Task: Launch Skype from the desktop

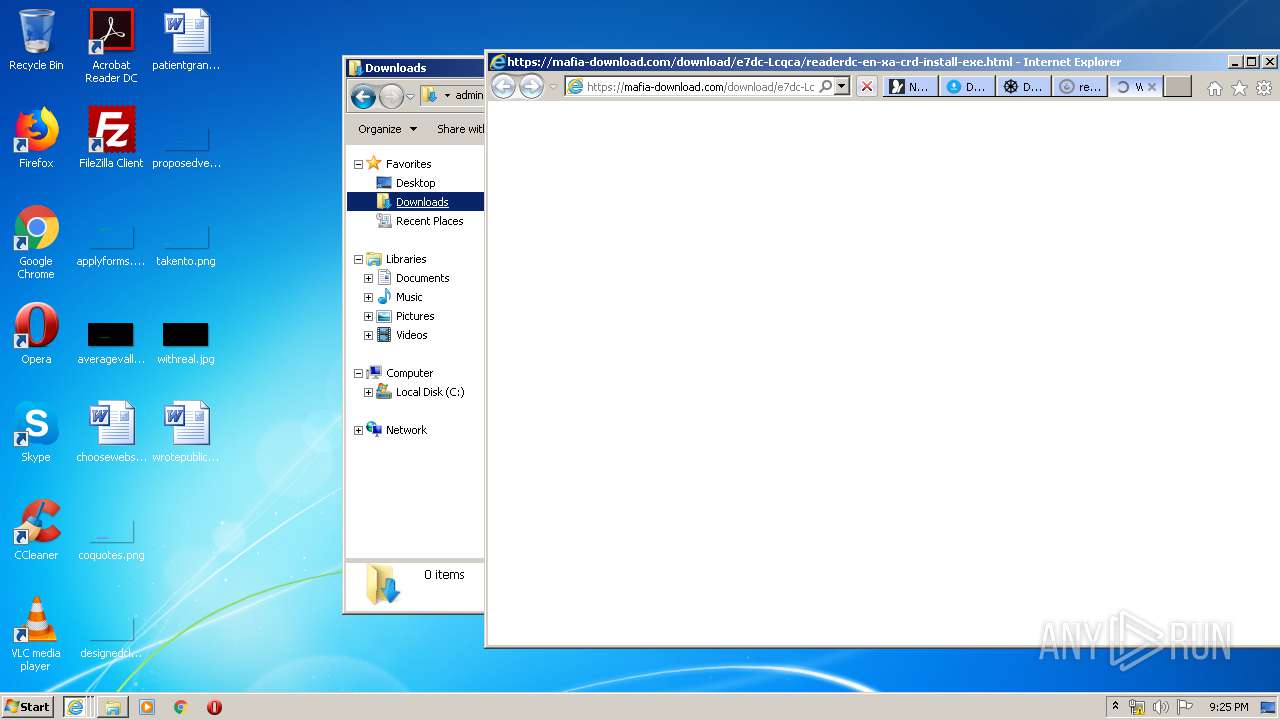Action: pyautogui.click(x=36, y=432)
